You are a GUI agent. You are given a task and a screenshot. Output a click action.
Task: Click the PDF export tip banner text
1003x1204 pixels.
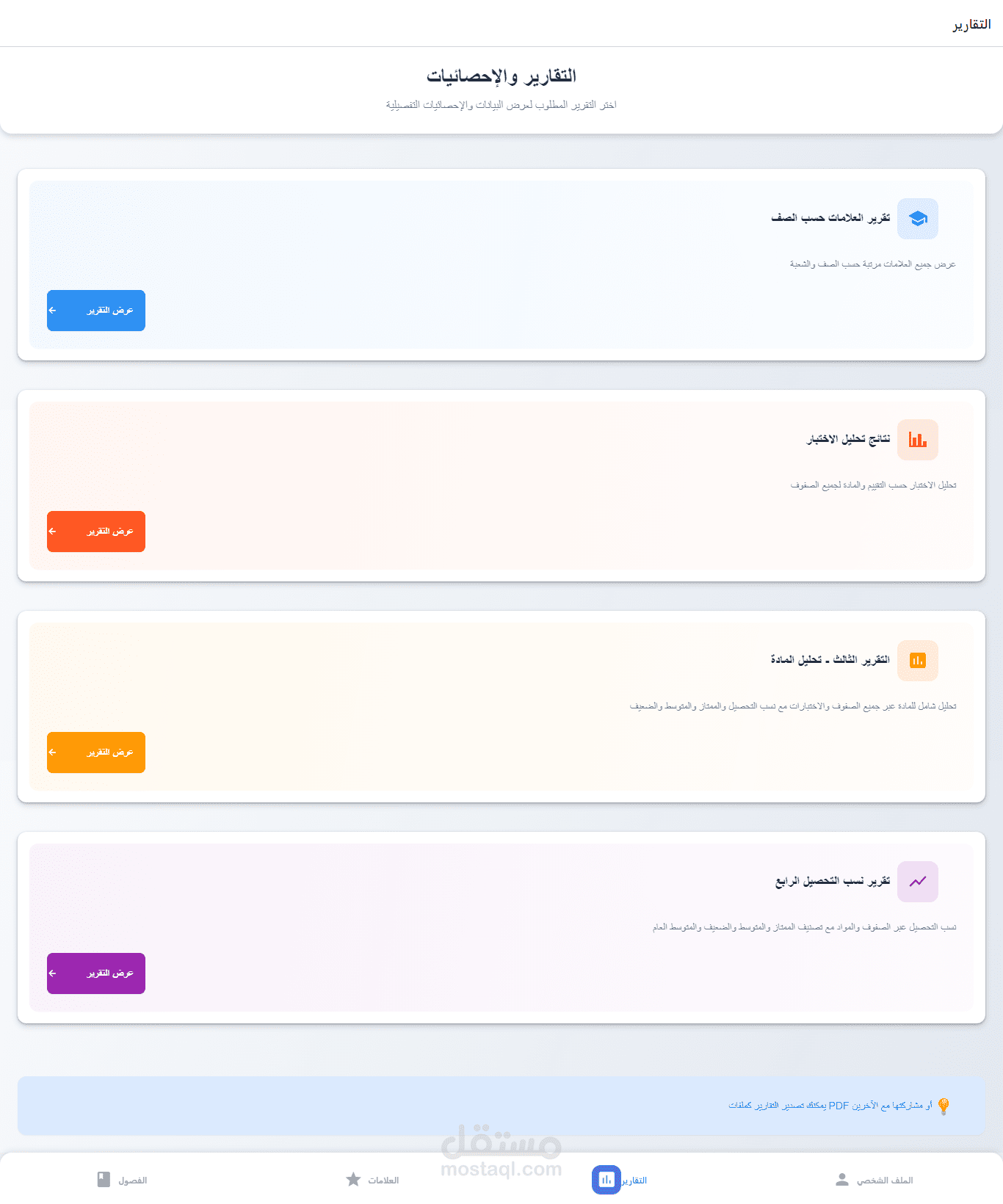pos(830,1106)
